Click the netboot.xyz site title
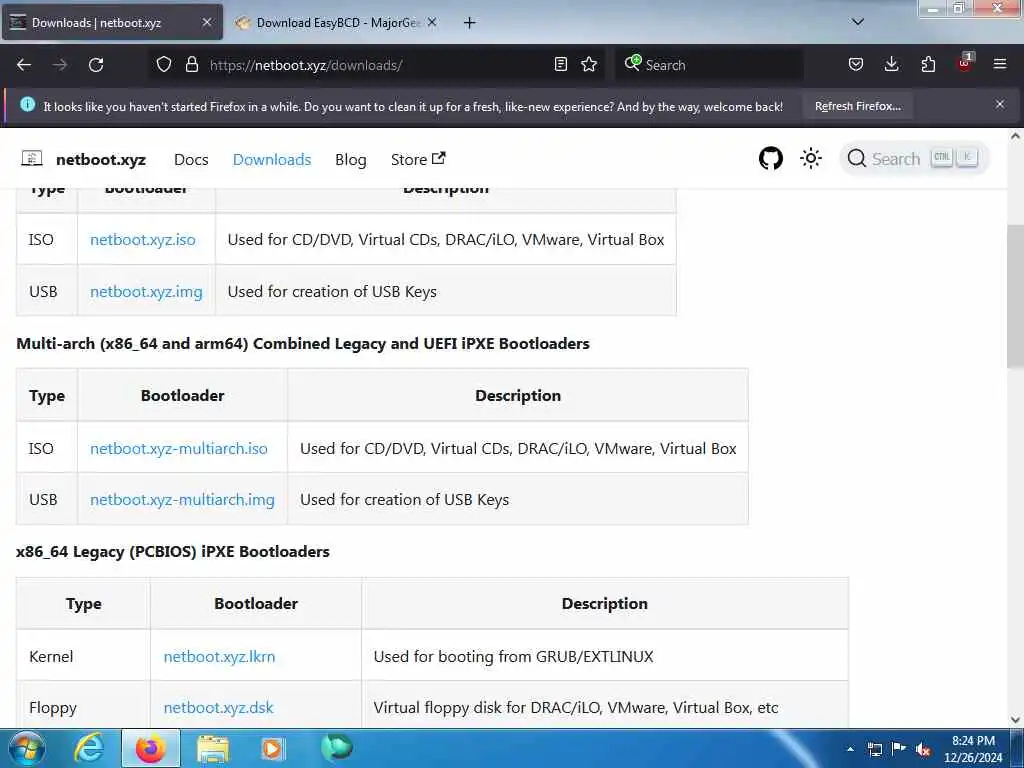The image size is (1024, 768). tap(101, 159)
